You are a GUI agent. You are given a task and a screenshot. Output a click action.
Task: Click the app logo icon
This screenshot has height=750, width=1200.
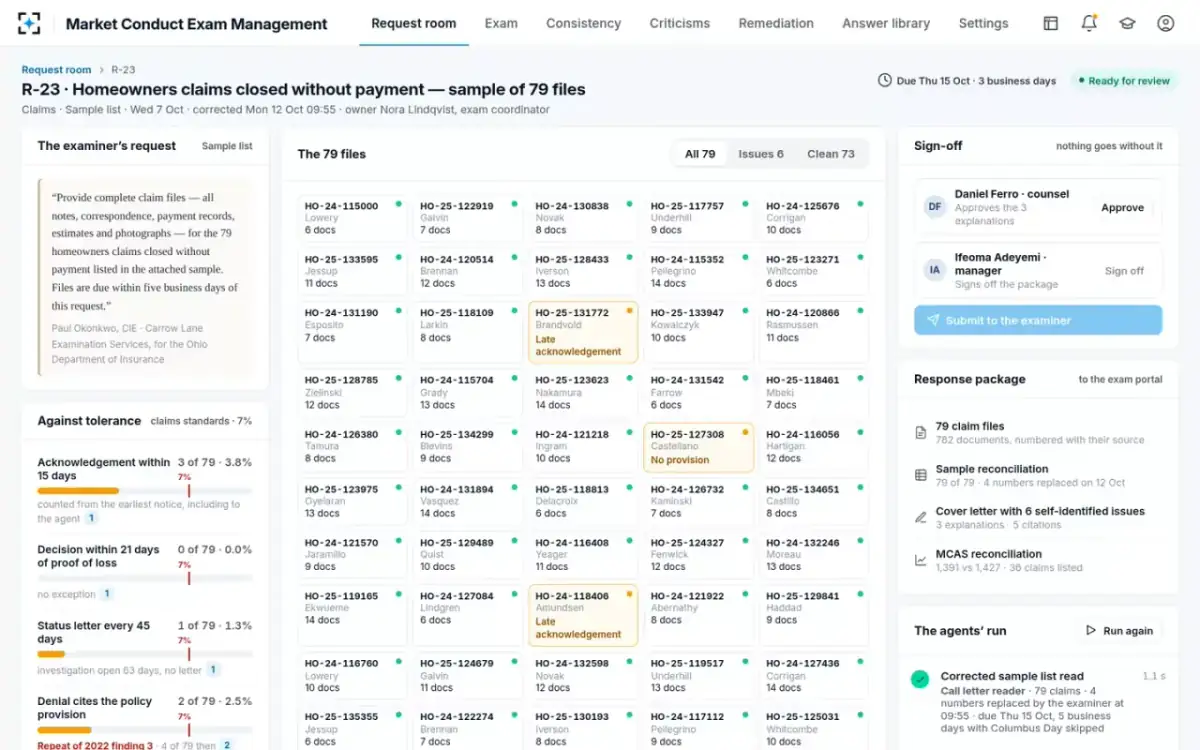click(30, 23)
